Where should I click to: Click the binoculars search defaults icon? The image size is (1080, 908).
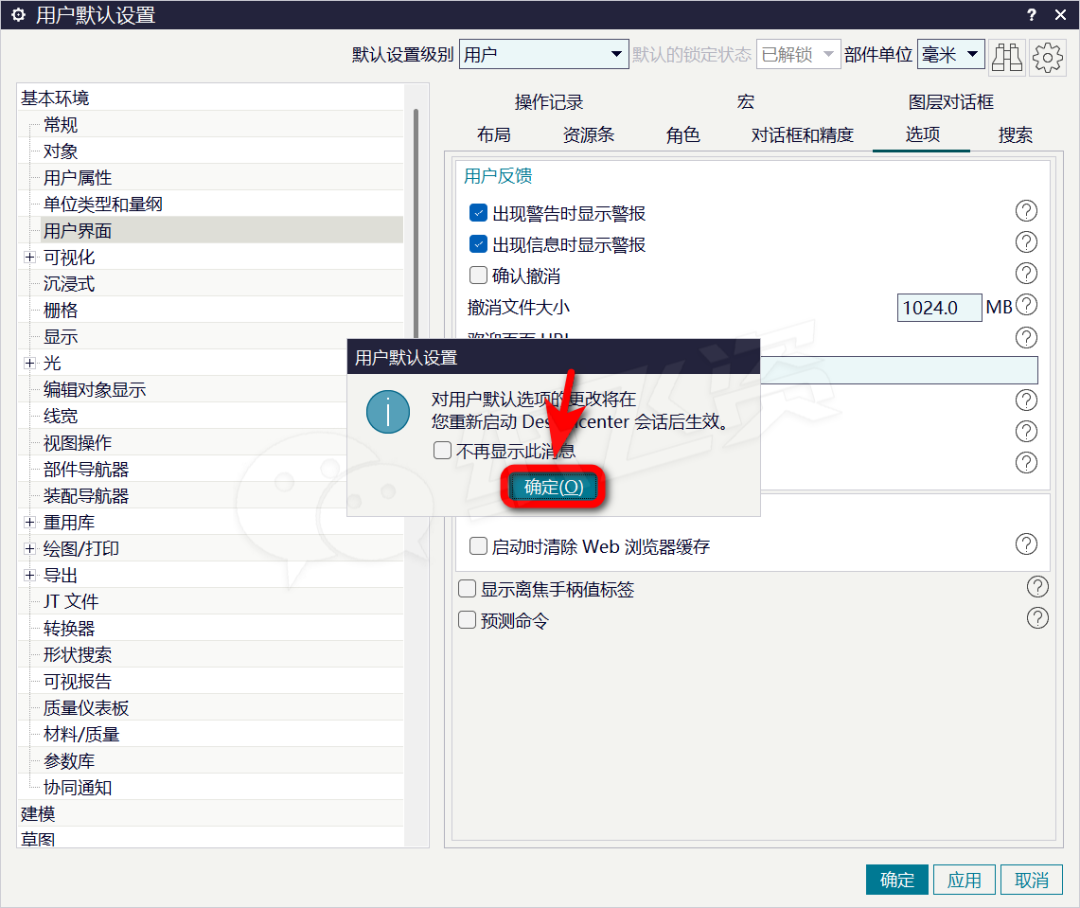(x=1007, y=57)
